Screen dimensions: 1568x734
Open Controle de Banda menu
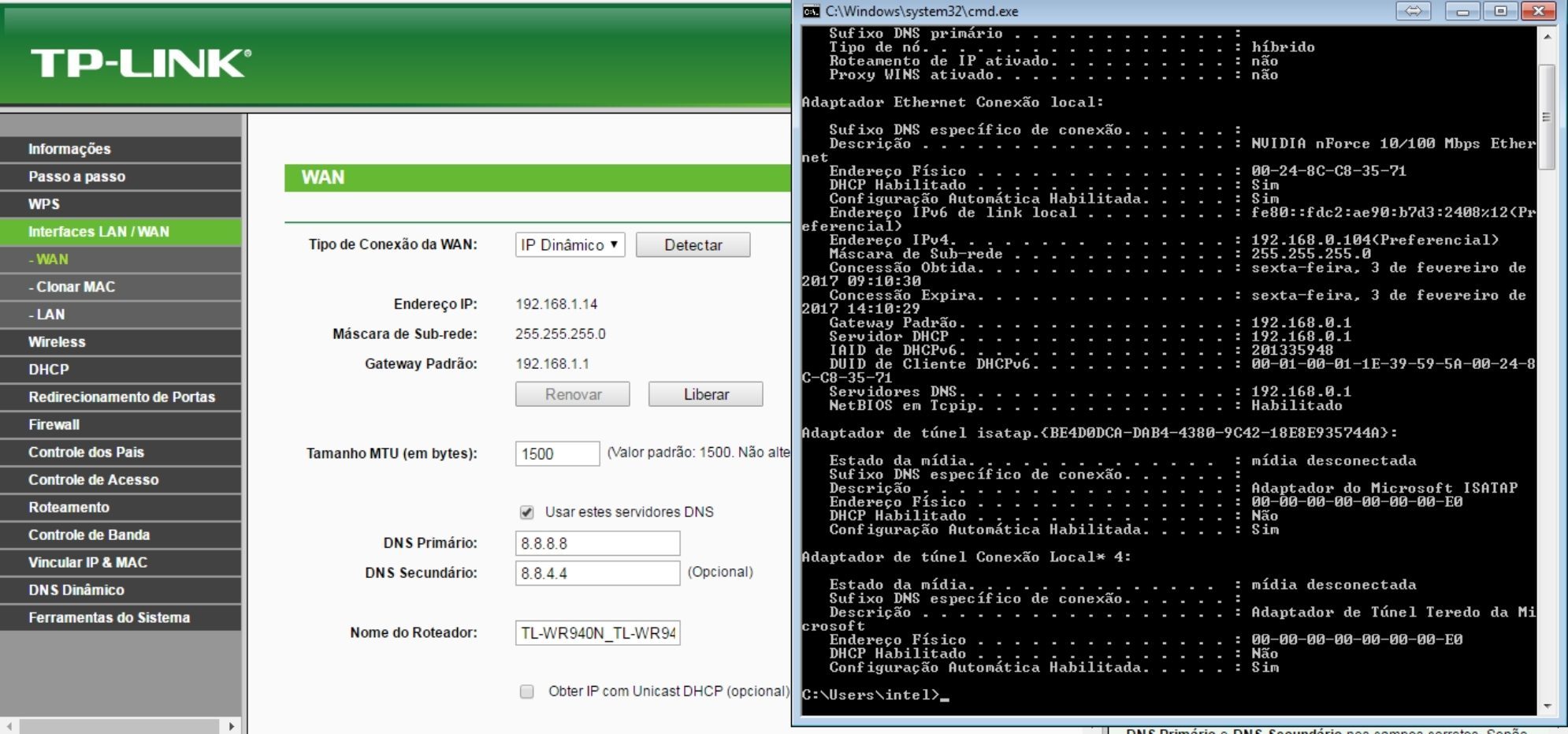pos(121,535)
